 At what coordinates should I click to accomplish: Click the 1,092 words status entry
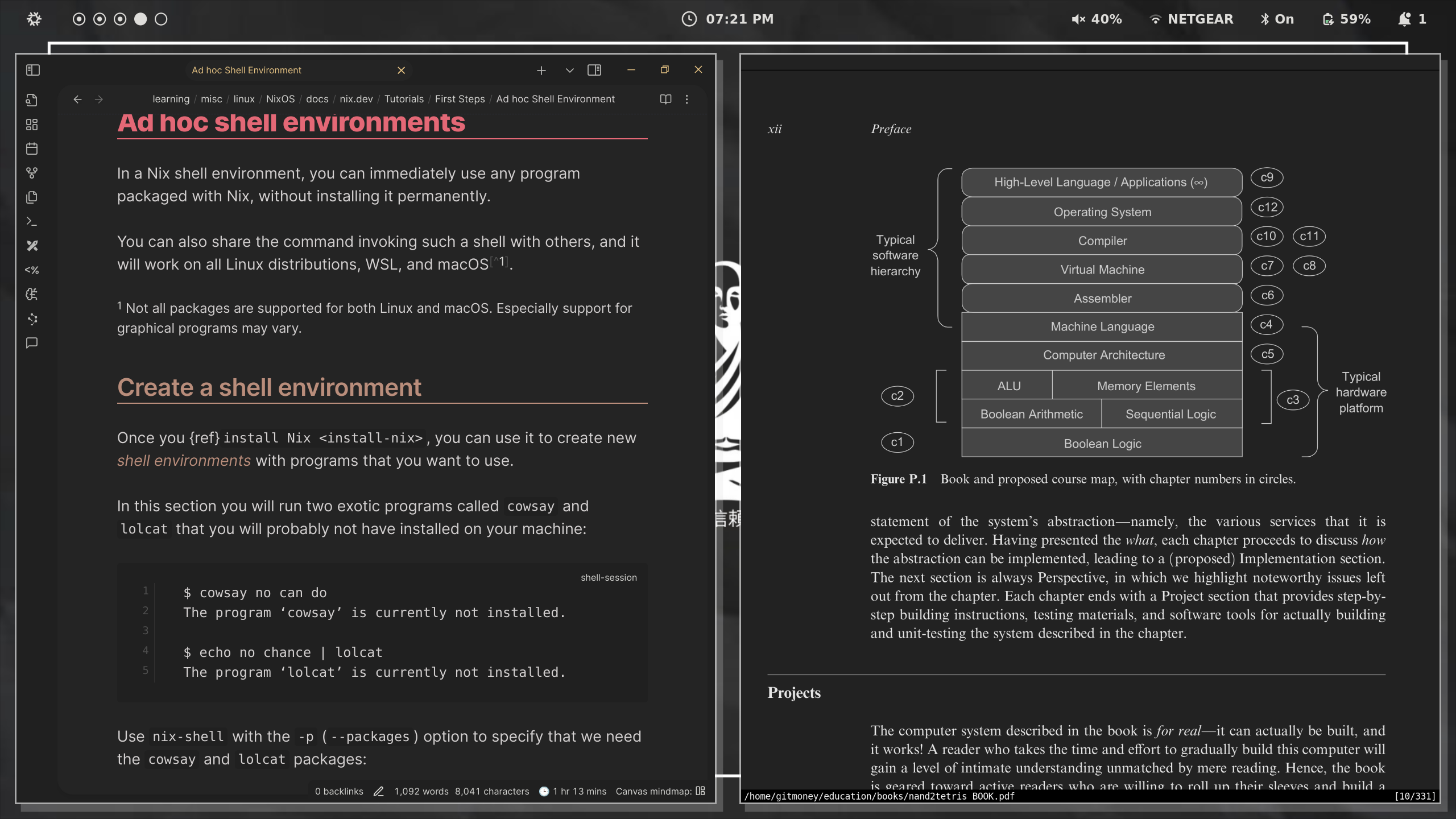click(x=421, y=791)
